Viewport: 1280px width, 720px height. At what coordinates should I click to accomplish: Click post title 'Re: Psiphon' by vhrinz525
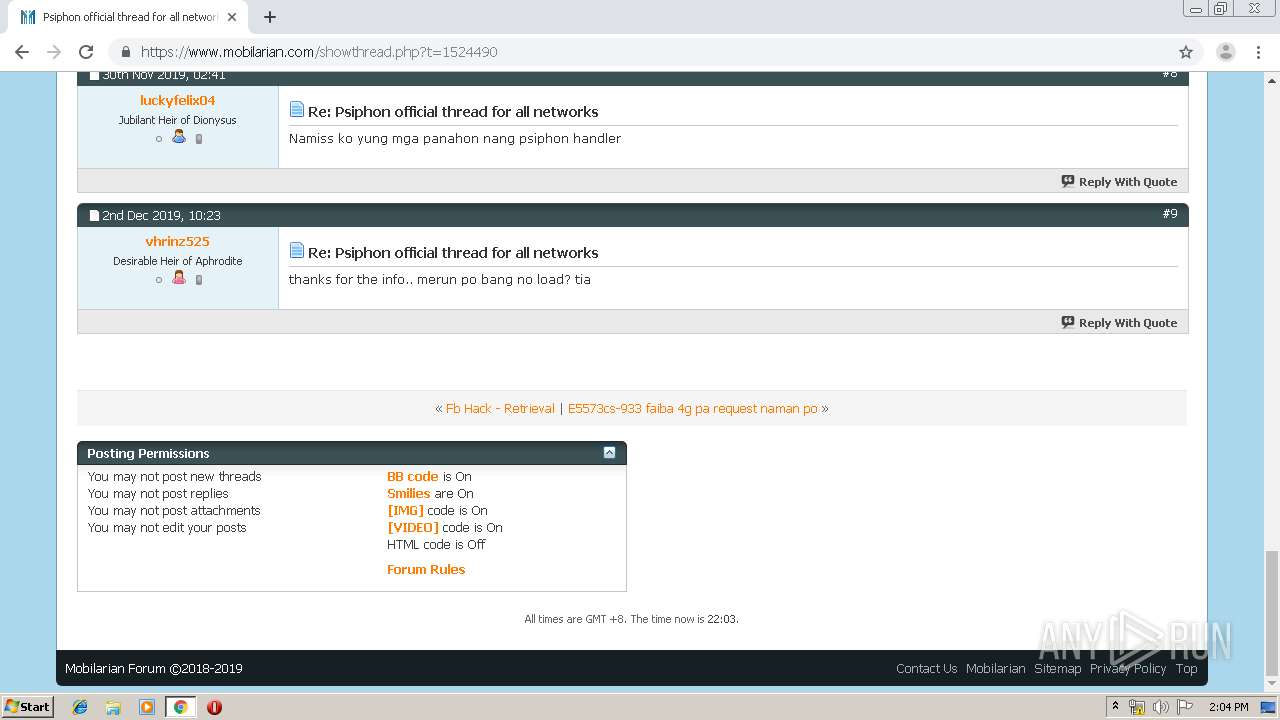click(453, 253)
